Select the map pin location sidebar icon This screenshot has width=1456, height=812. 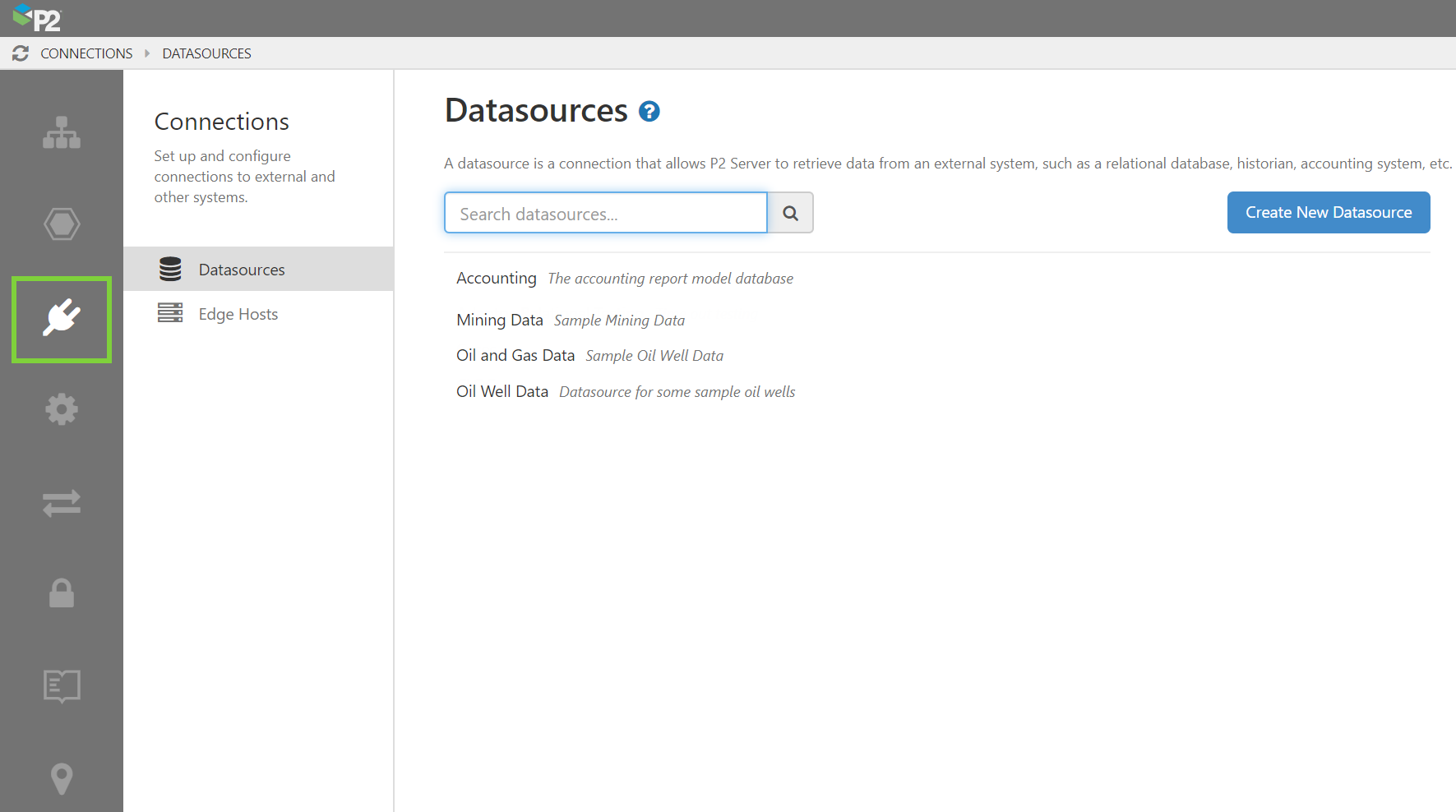(x=62, y=778)
